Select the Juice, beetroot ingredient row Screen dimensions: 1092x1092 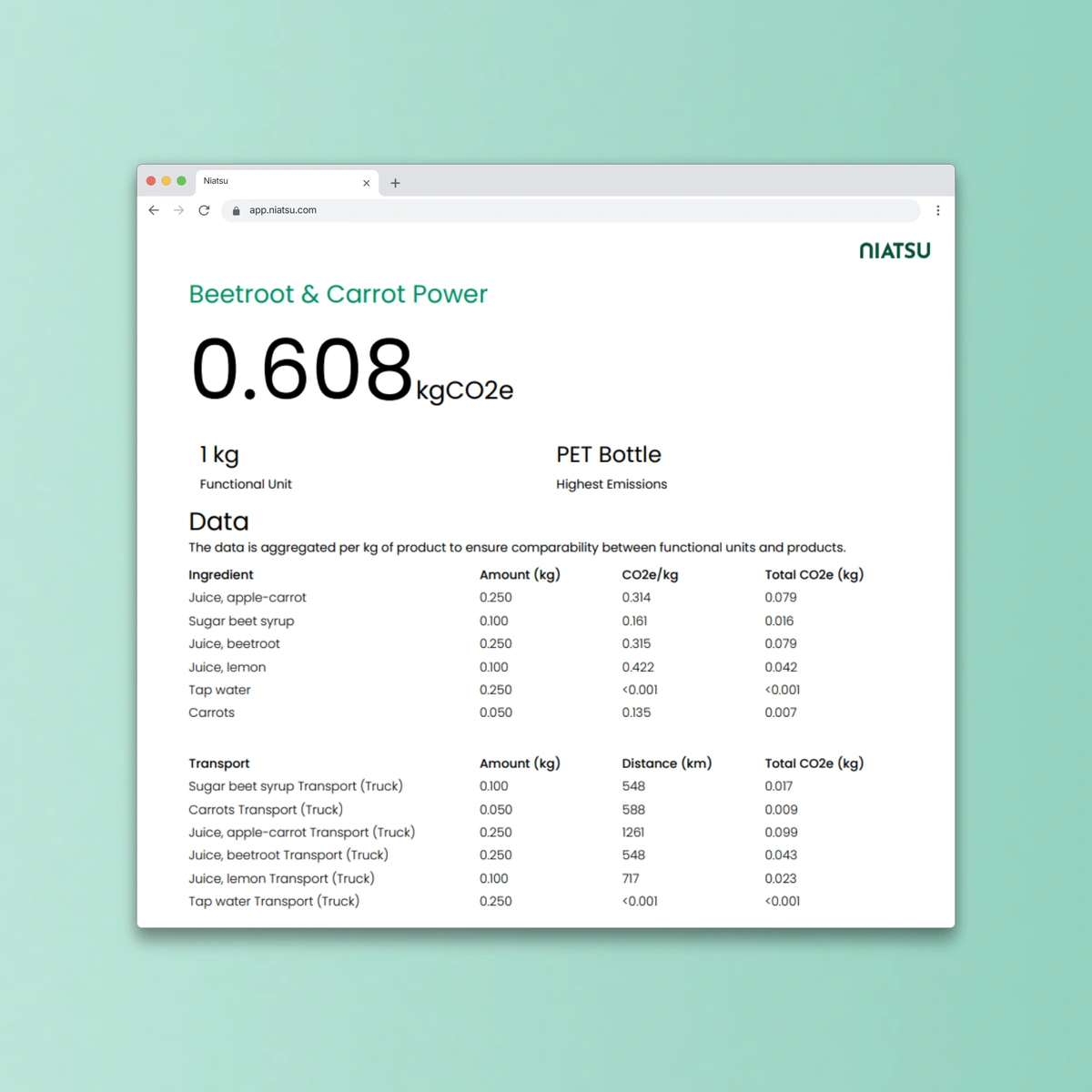[x=234, y=643]
